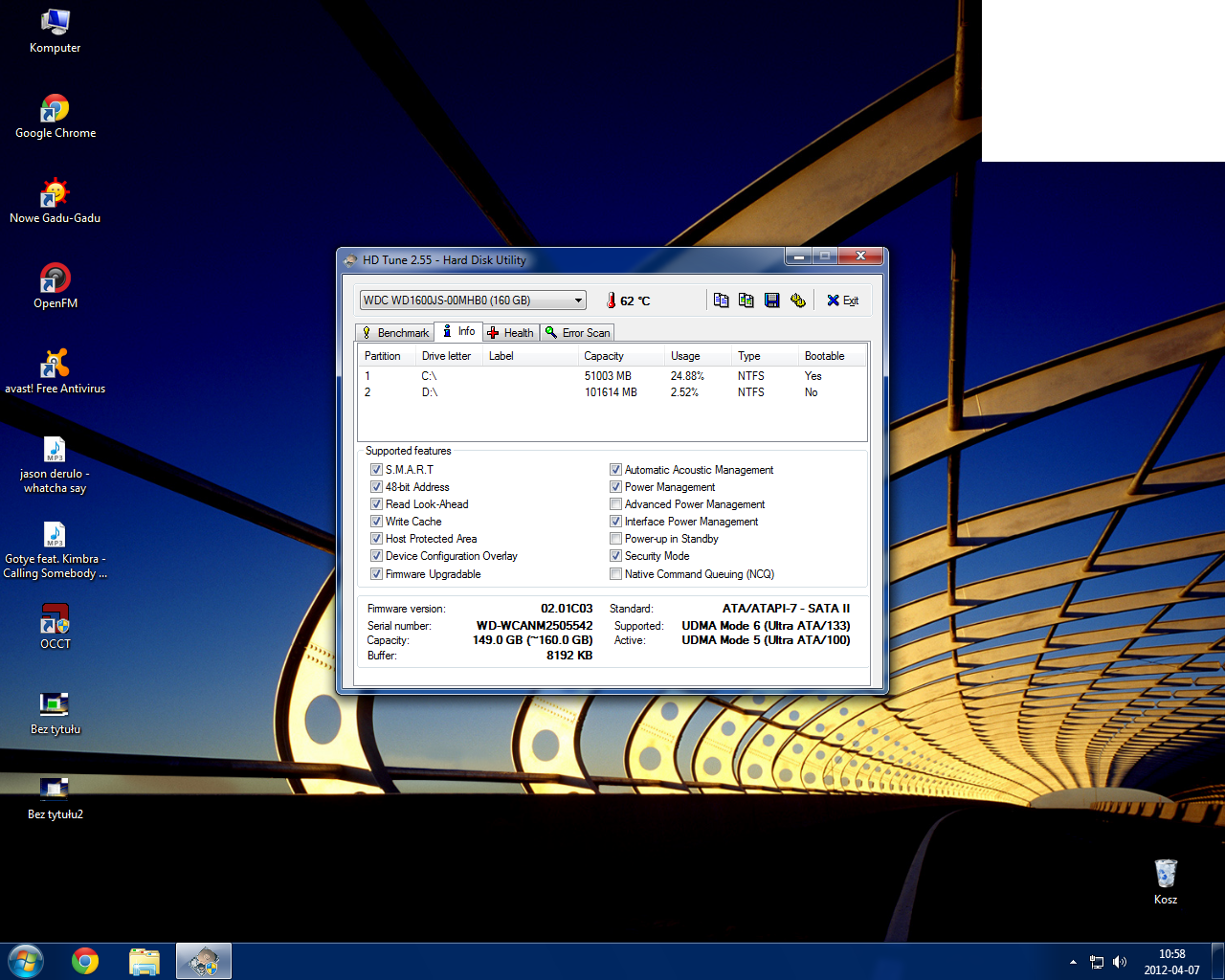
Task: Switch to the Benchmark tab
Action: coord(394,333)
